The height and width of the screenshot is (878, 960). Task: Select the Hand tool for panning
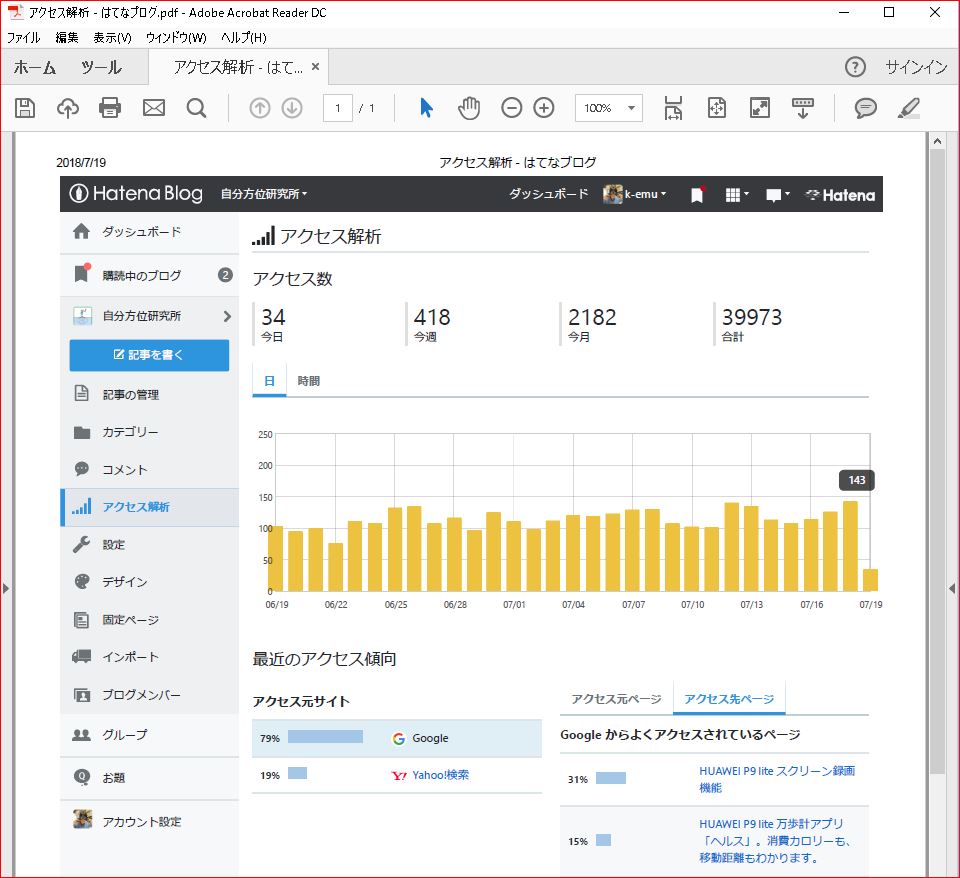pos(468,109)
